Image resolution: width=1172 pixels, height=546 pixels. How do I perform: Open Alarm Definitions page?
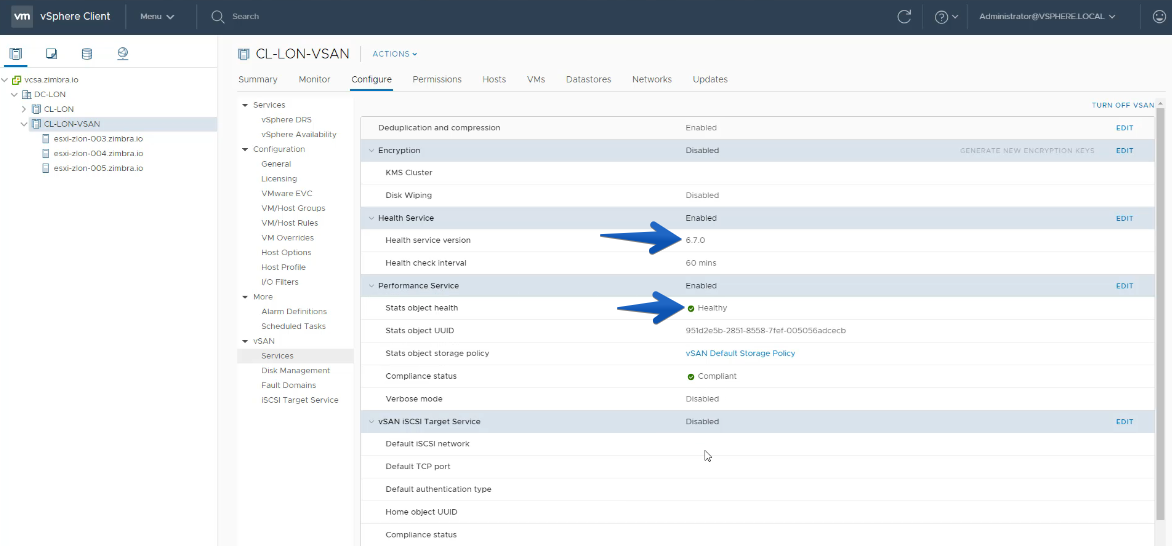tap(294, 311)
